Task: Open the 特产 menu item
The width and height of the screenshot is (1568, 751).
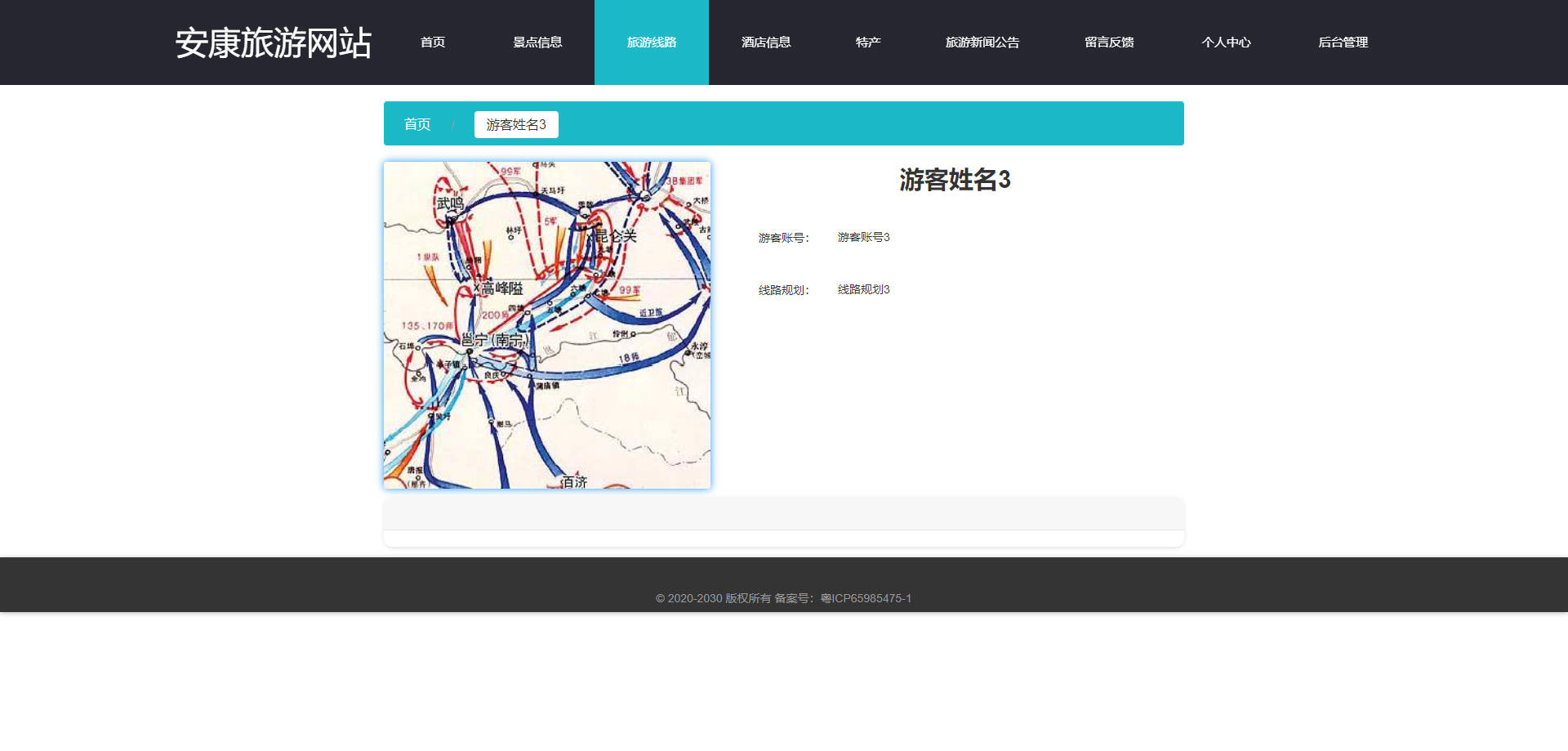Action: [x=868, y=42]
